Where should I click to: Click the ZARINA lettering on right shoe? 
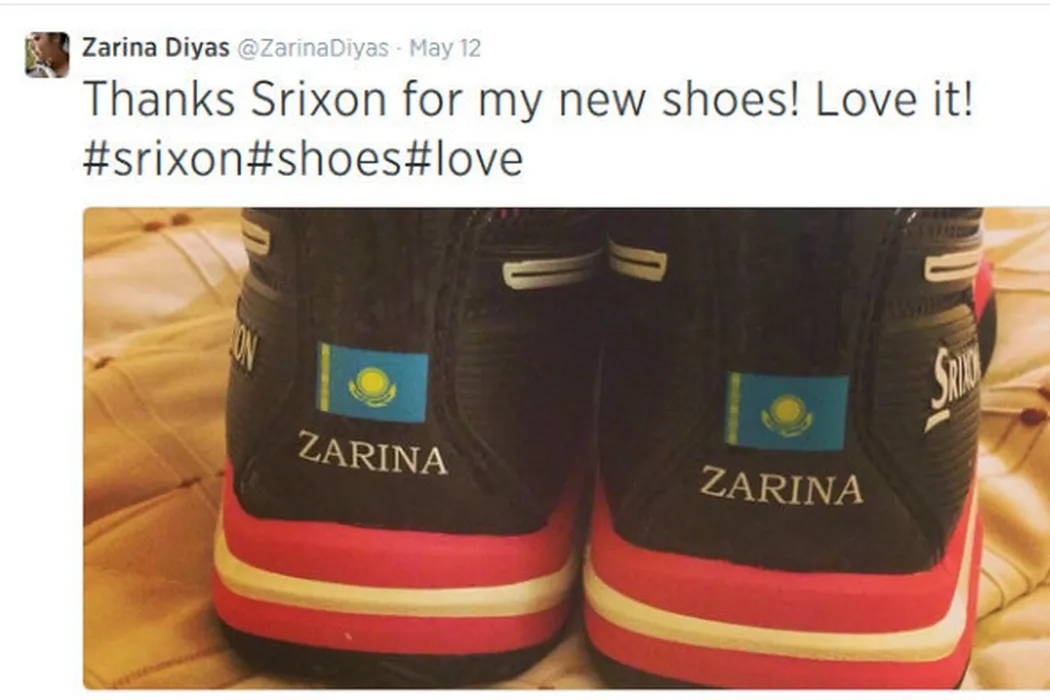(781, 485)
